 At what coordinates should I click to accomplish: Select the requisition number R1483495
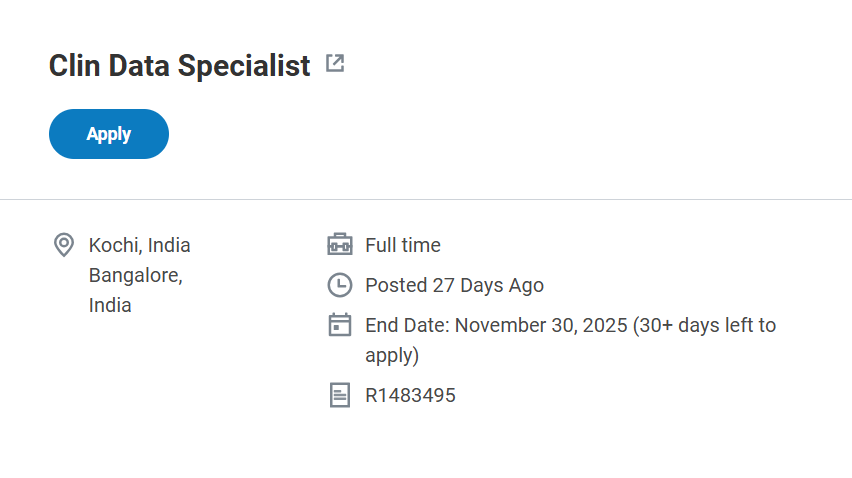(410, 395)
